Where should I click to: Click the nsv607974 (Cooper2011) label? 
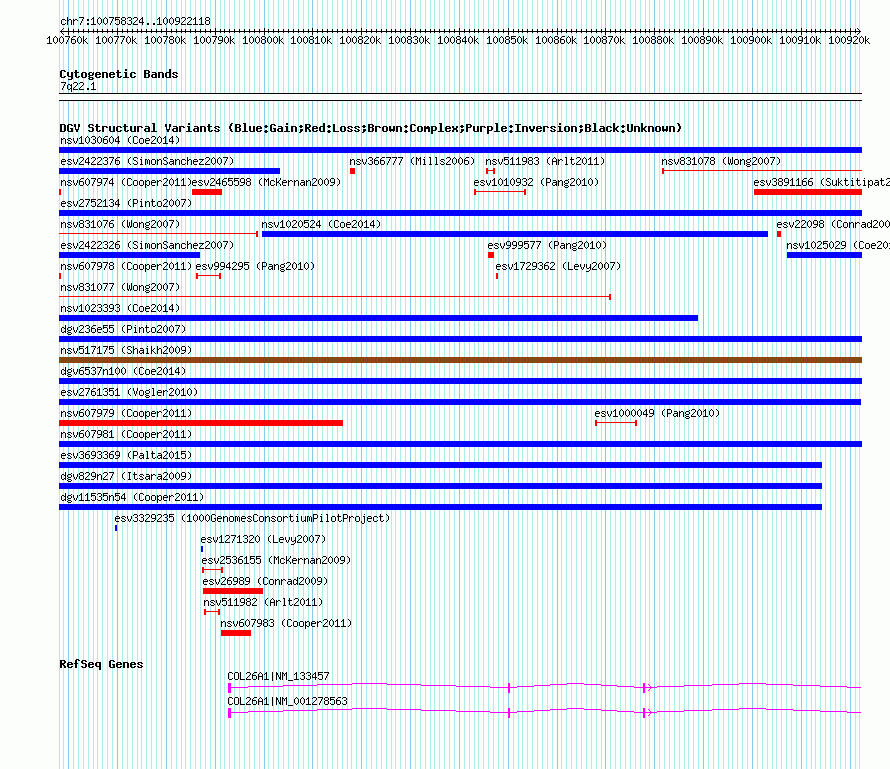(126, 182)
